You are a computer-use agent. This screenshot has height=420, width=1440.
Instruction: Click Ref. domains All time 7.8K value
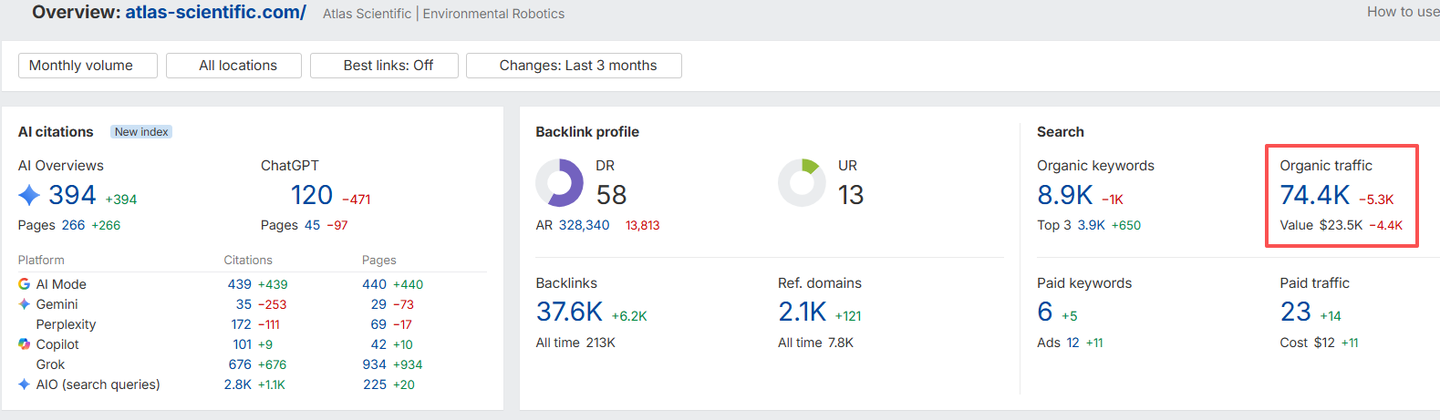842,342
